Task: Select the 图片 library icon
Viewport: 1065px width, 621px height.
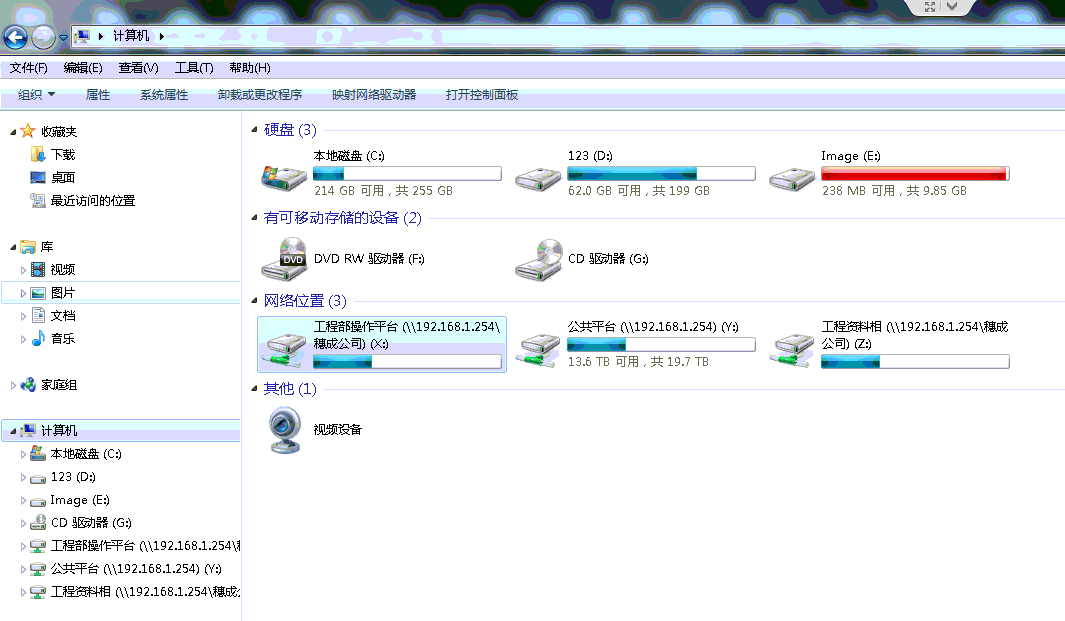Action: click(38, 293)
